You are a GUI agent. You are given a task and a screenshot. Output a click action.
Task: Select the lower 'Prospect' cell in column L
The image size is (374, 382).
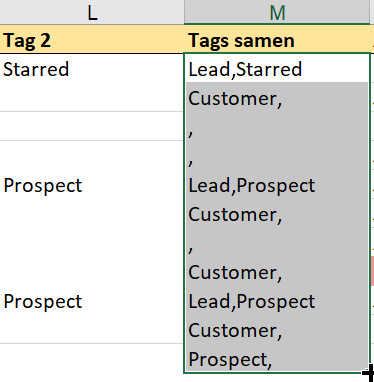[92, 300]
